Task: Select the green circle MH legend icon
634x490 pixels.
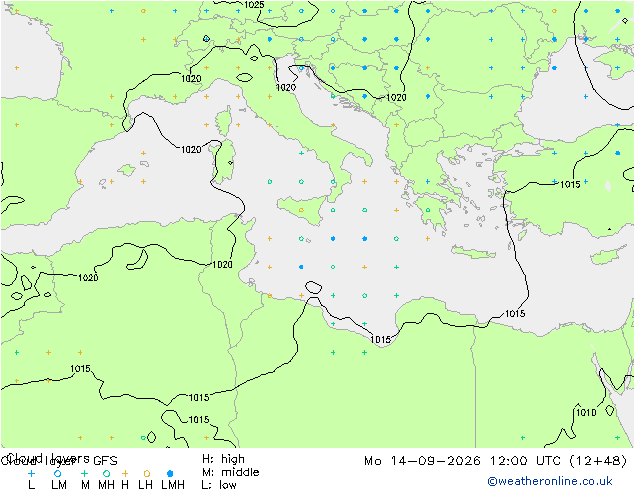Action: 106,473
